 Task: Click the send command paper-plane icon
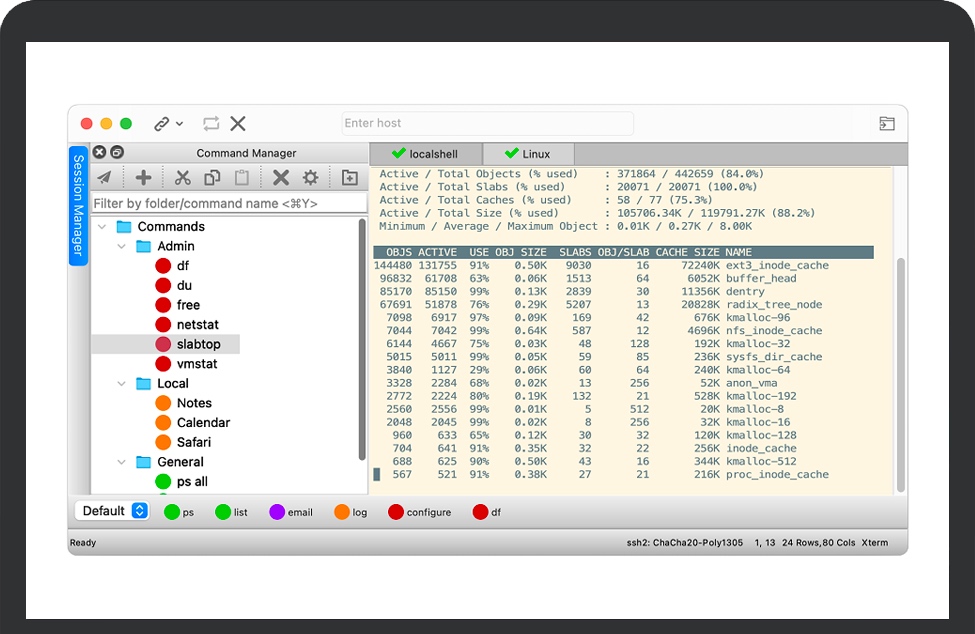point(104,178)
